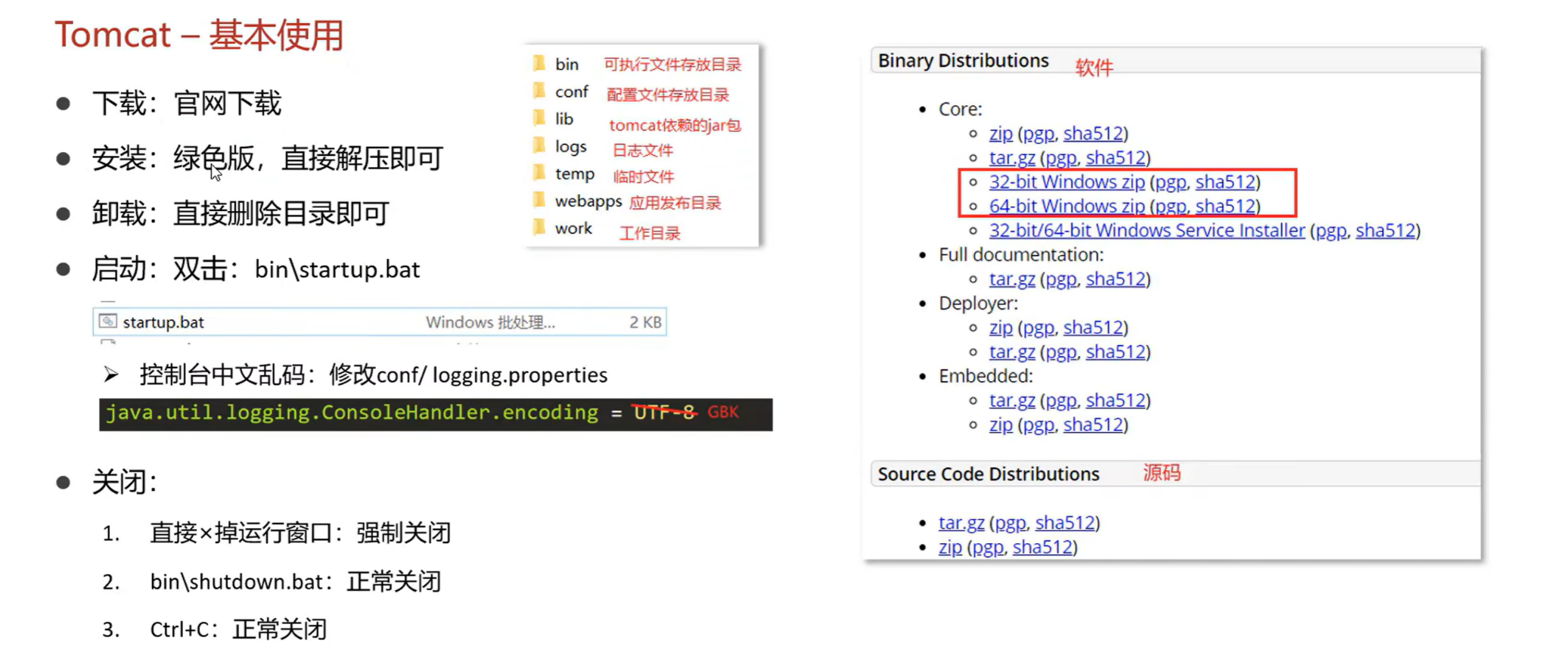Screen dimensions: 1568x671
Task: Open pgp link for 64-bit Windows zip
Action: coord(1170,207)
